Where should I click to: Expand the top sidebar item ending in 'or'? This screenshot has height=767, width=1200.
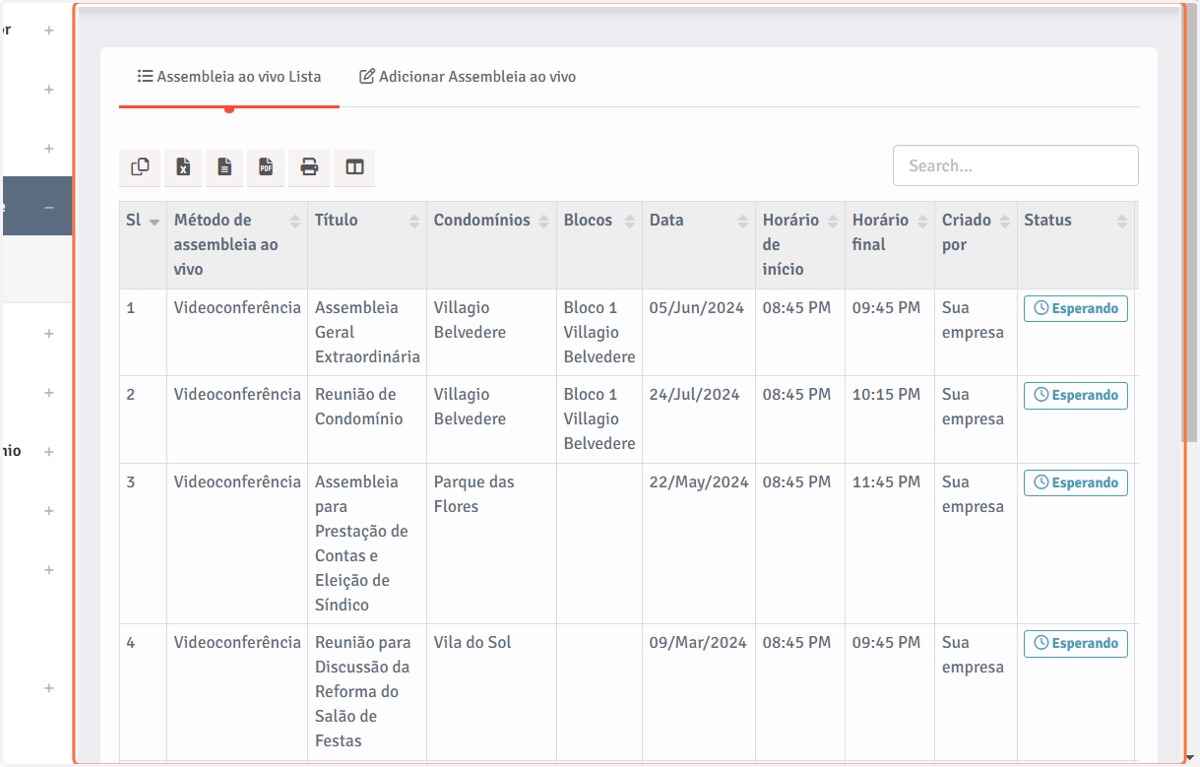pos(49,30)
